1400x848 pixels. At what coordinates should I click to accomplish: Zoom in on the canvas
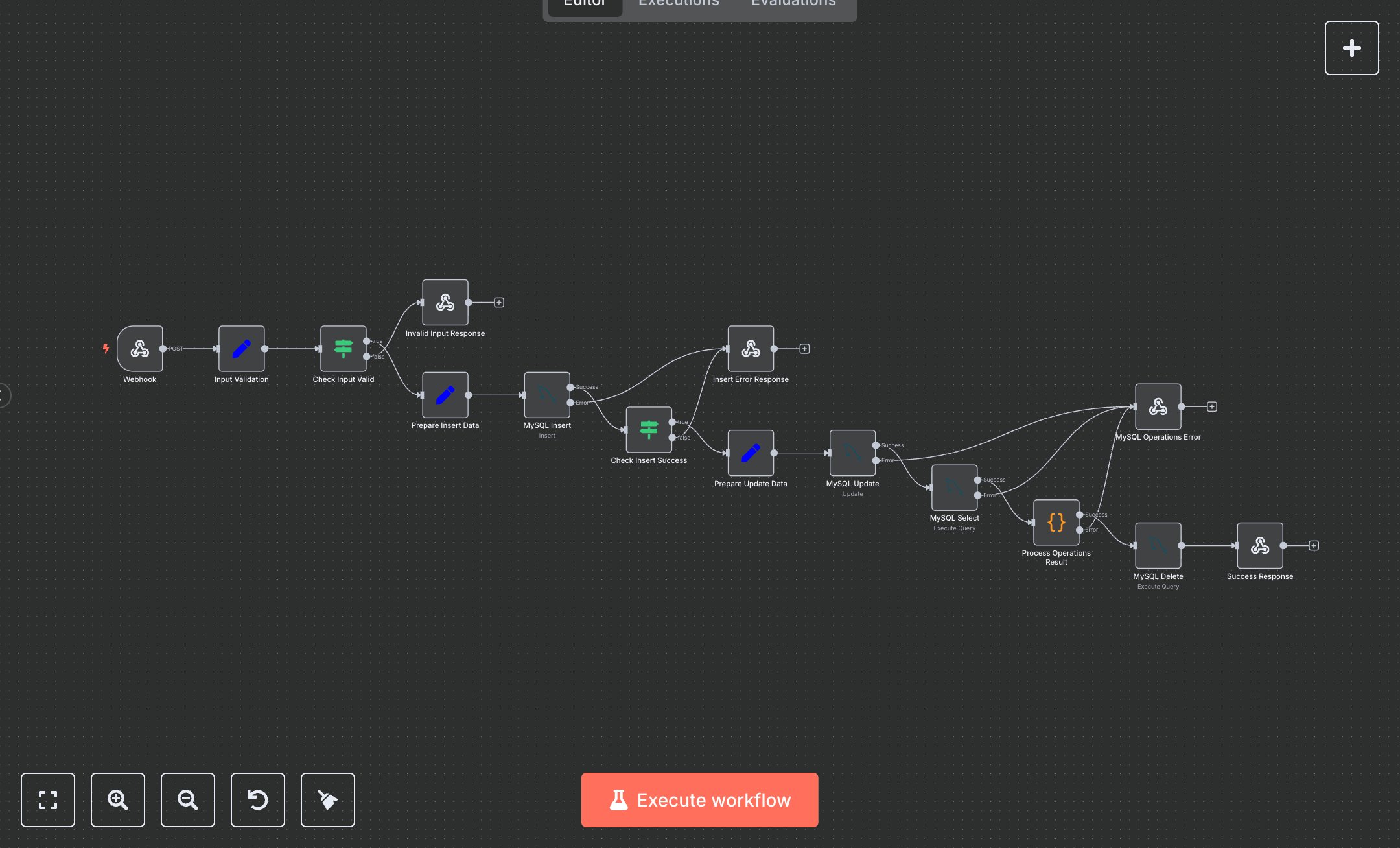coord(117,800)
